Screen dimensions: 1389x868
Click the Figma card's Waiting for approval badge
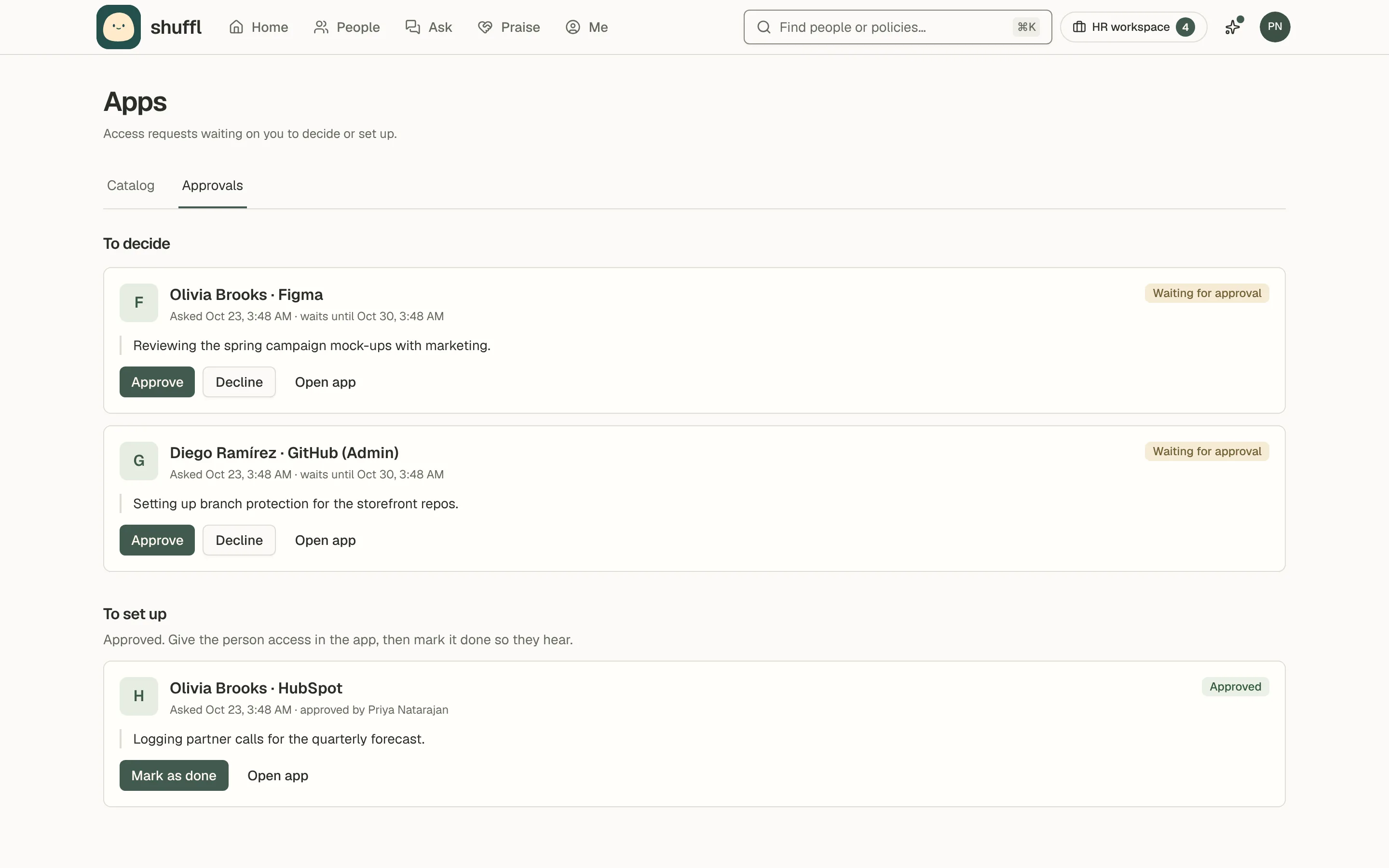click(1207, 293)
